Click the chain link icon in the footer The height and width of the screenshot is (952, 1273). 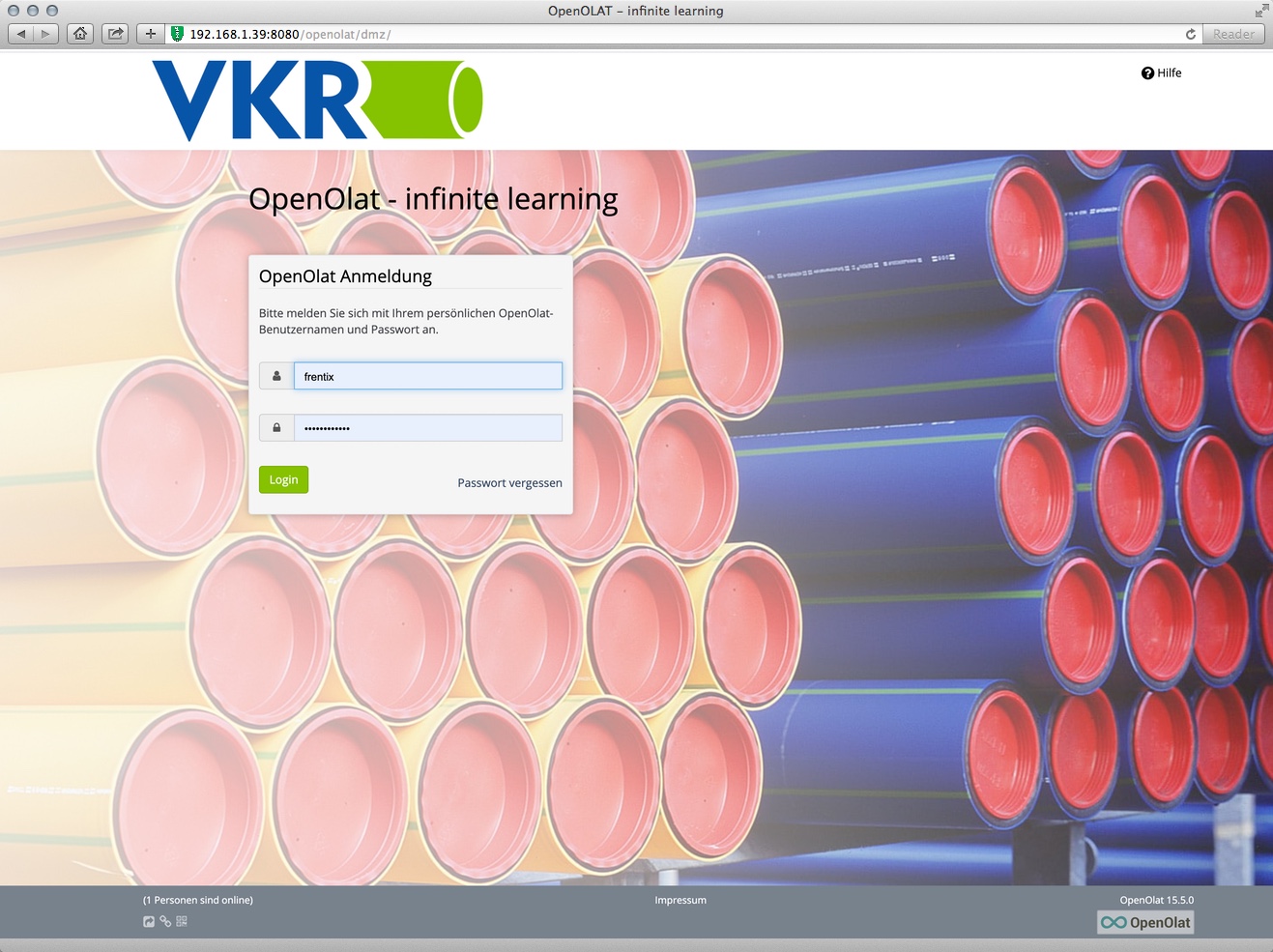coord(165,921)
